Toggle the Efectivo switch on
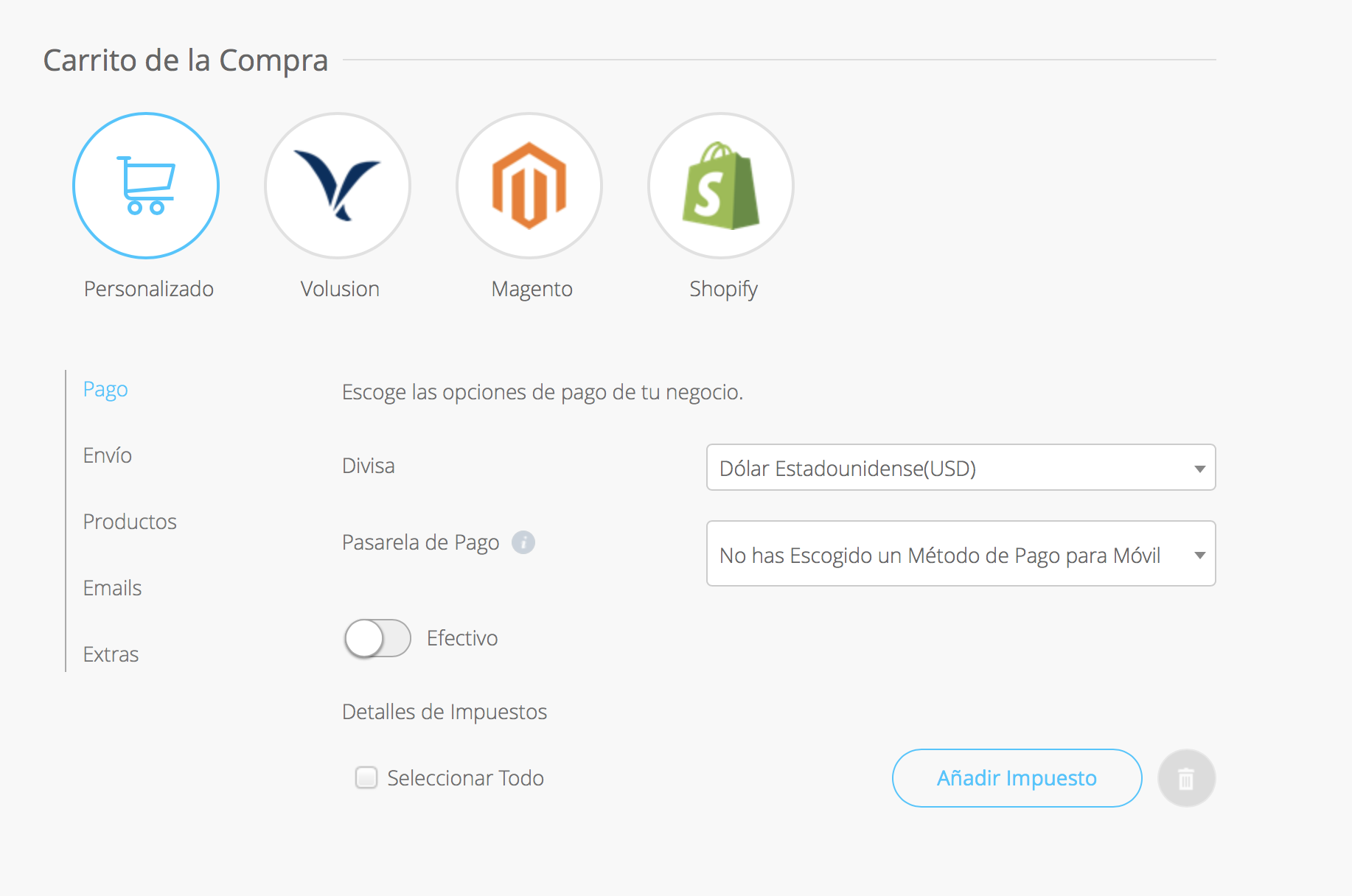Image resolution: width=1352 pixels, height=896 pixels. pos(377,638)
